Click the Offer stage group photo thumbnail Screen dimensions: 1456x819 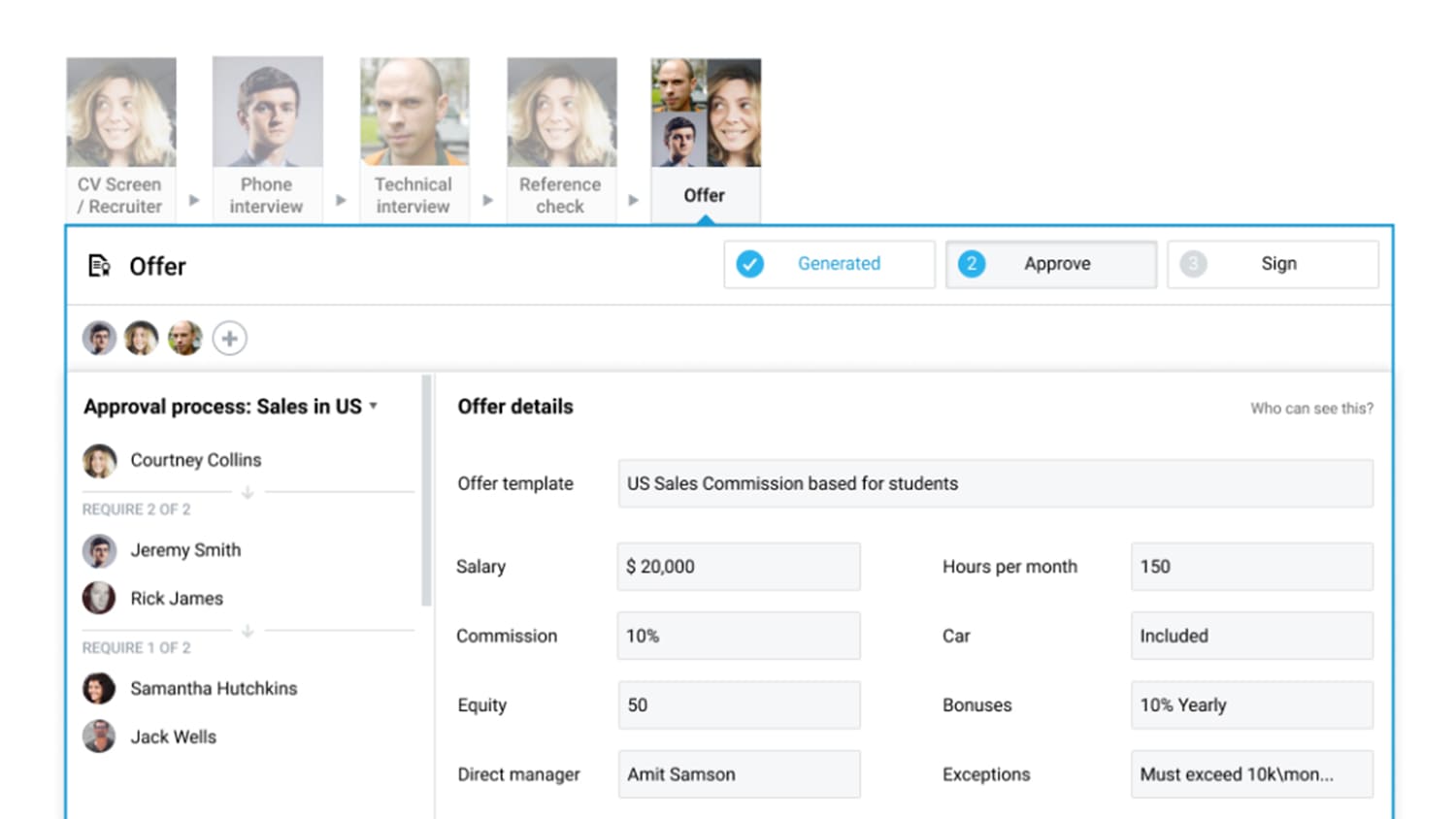pos(706,113)
